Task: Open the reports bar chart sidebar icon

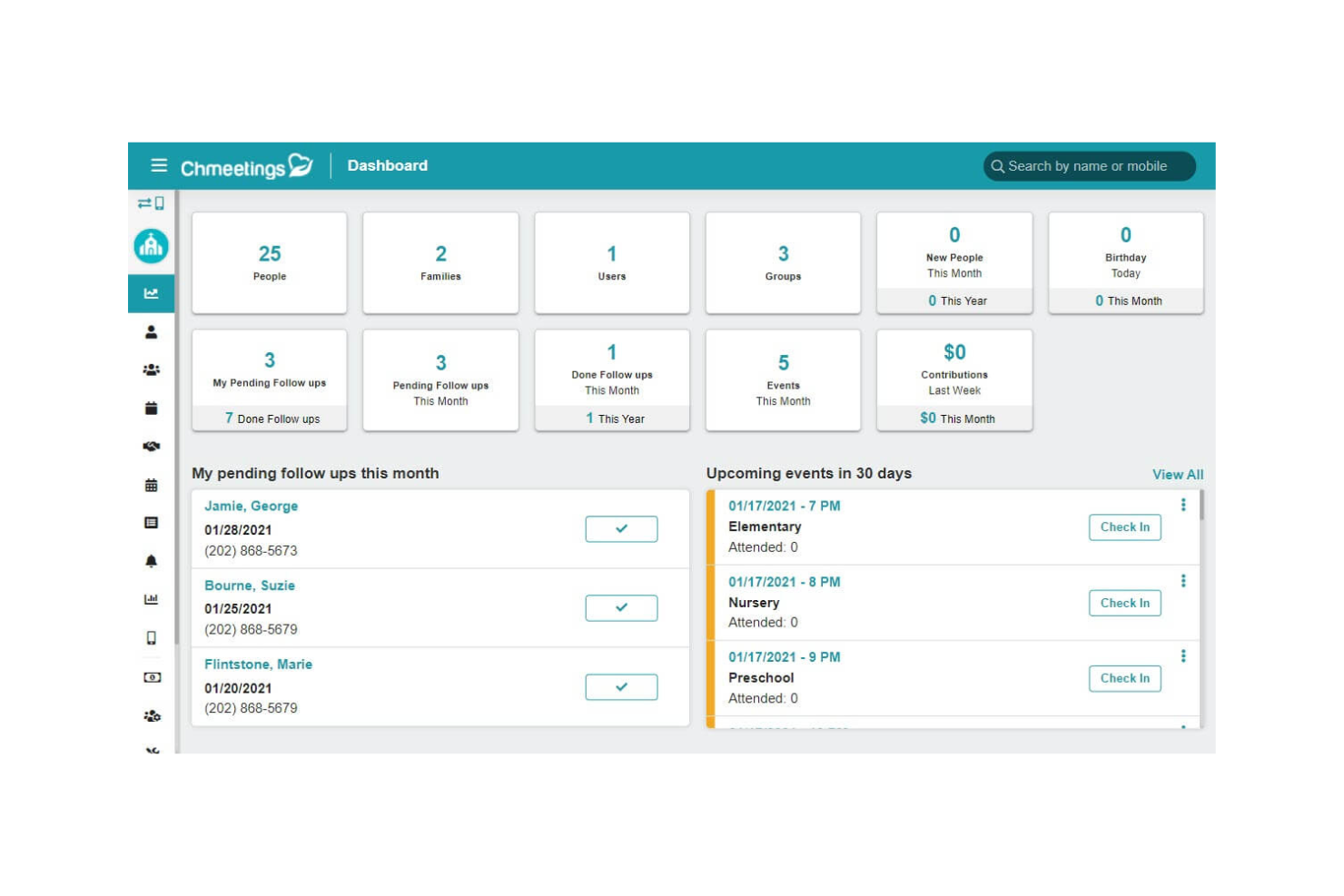Action: 152,599
